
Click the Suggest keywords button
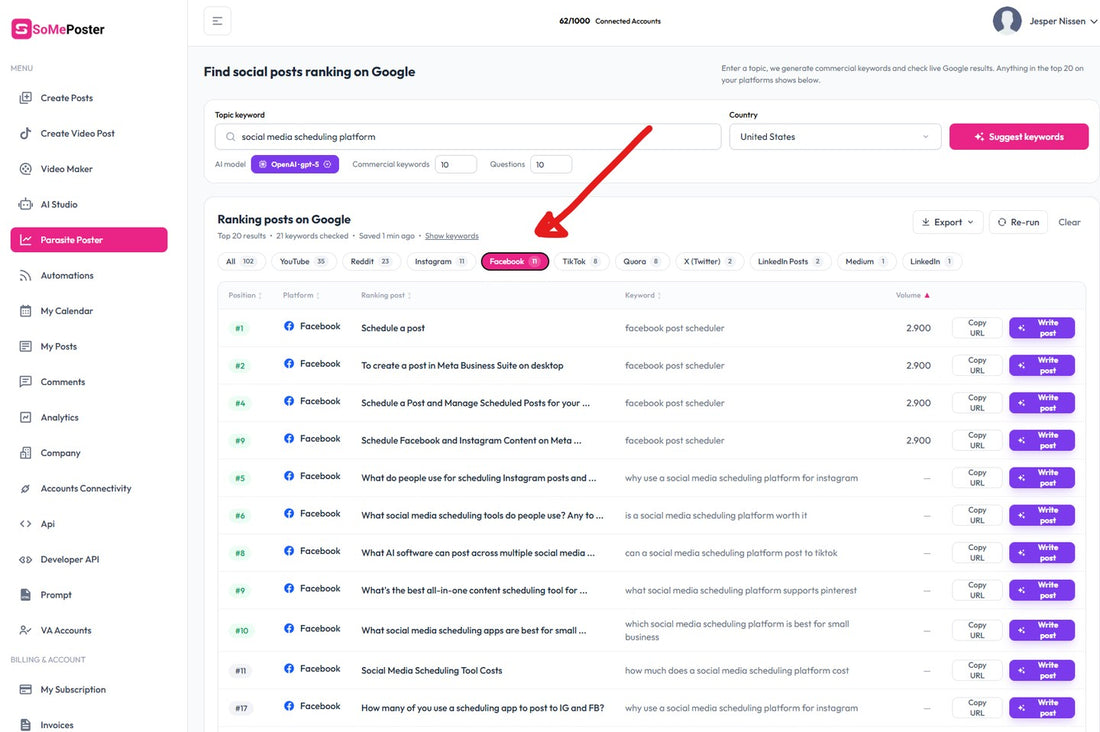point(1019,137)
